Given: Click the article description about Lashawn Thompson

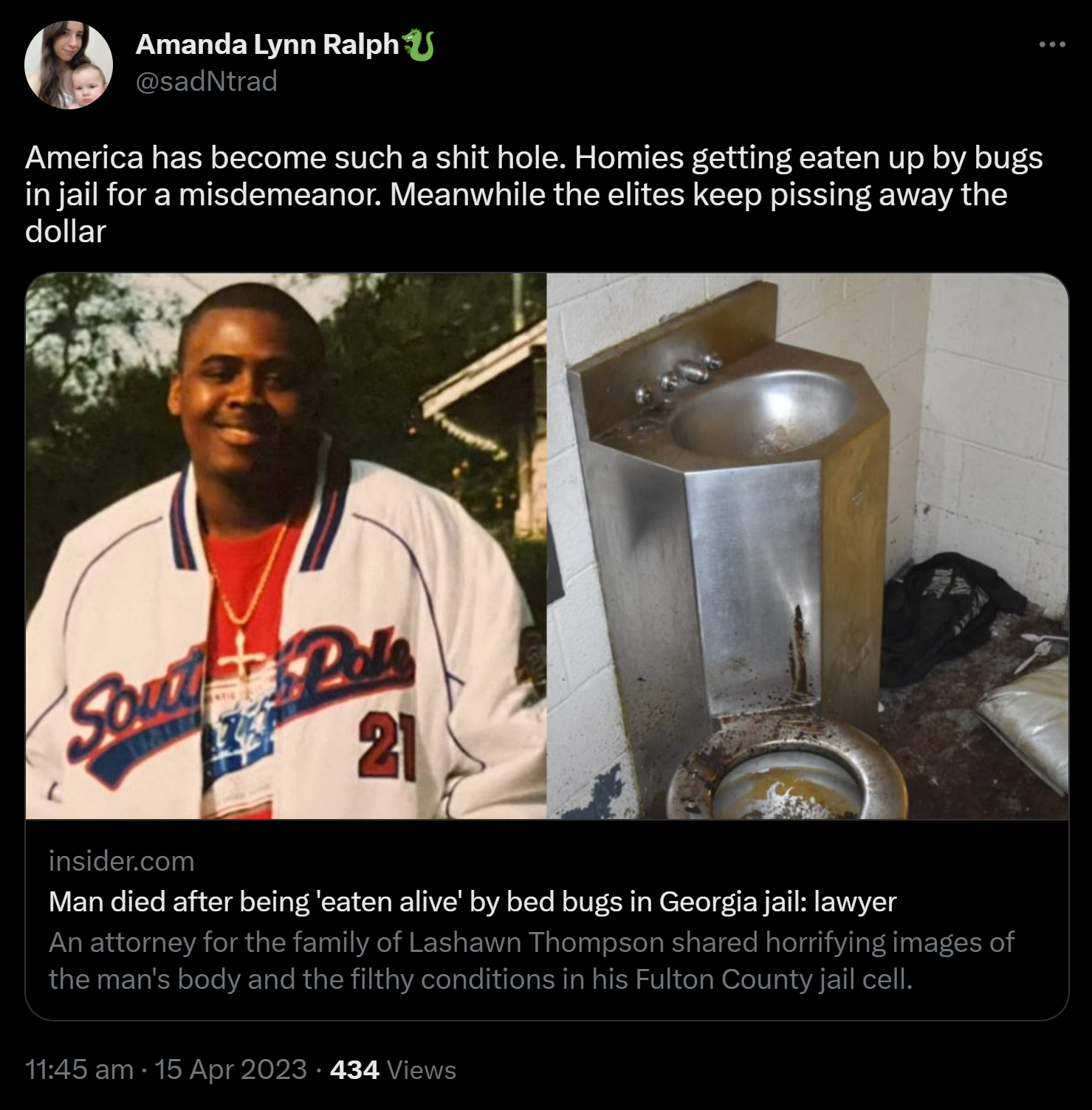Looking at the screenshot, I should click(532, 961).
